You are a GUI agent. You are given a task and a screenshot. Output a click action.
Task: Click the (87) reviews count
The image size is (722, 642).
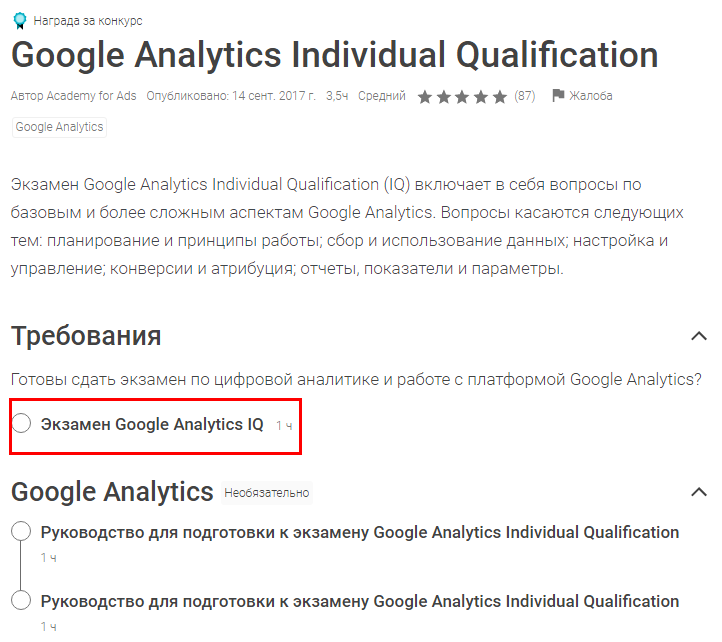[525, 97]
